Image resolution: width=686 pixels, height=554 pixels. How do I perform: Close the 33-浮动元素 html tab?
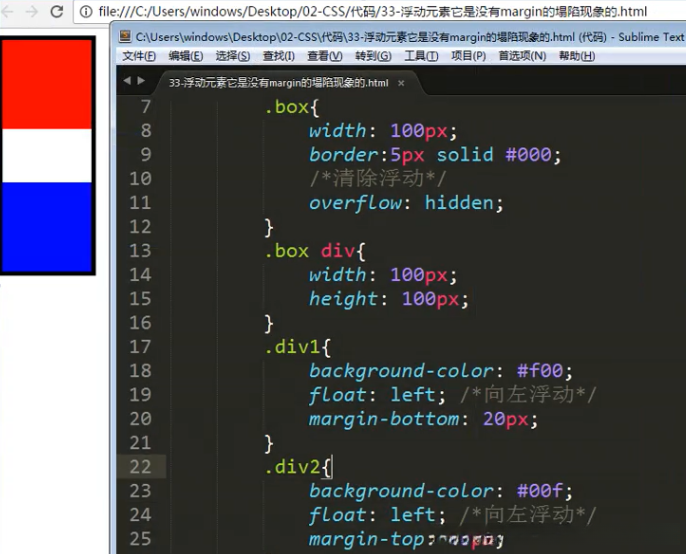(x=401, y=83)
